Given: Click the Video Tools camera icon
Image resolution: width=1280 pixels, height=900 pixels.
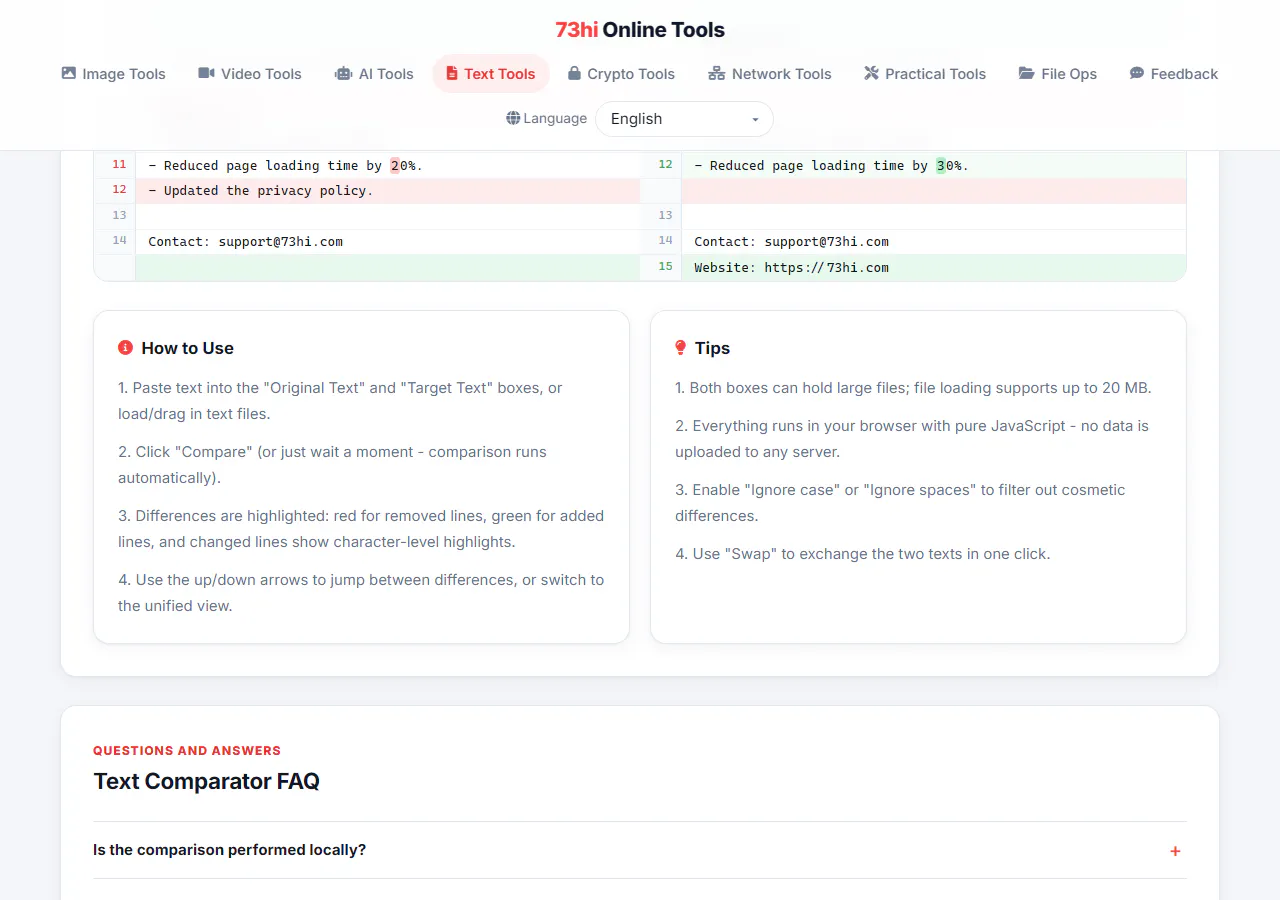Looking at the screenshot, I should pos(206,73).
